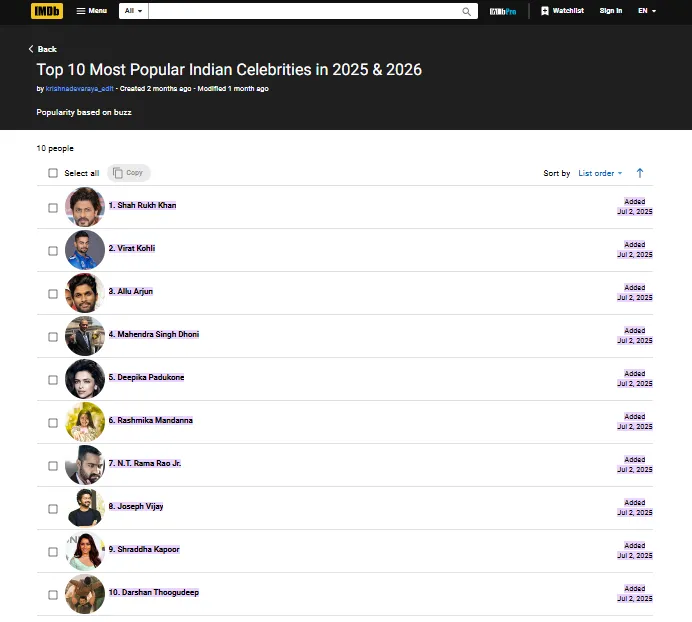This screenshot has width=692, height=622.
Task: Open the 1. Shah Rukh Khan name link
Action: point(143,205)
